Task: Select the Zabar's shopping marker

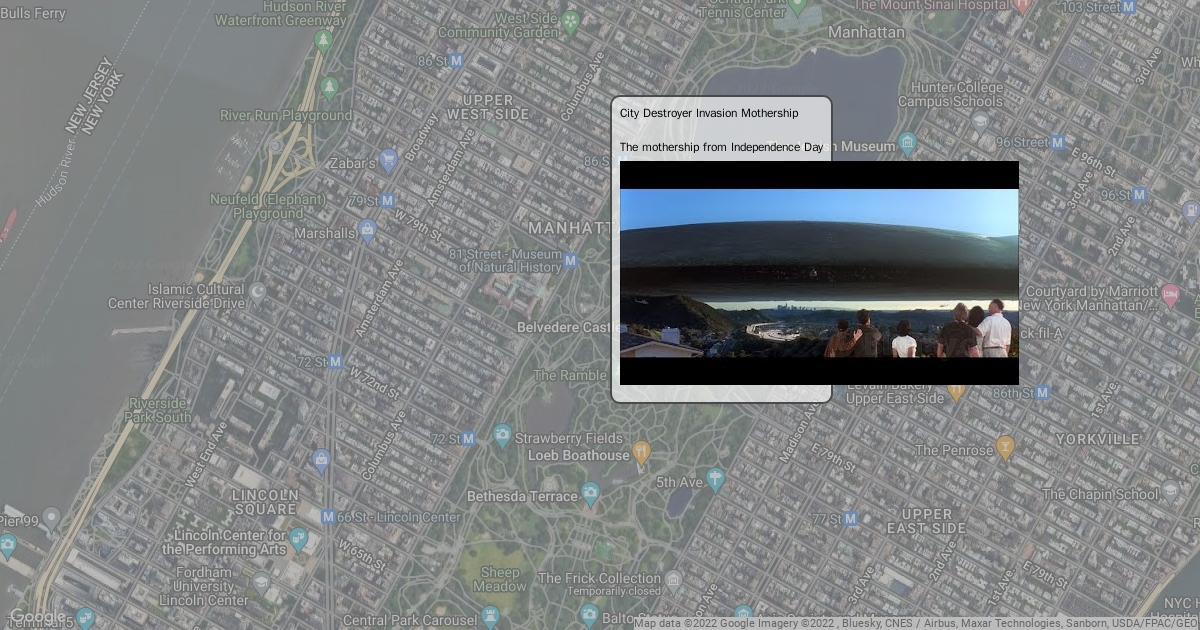Action: pyautogui.click(x=389, y=161)
